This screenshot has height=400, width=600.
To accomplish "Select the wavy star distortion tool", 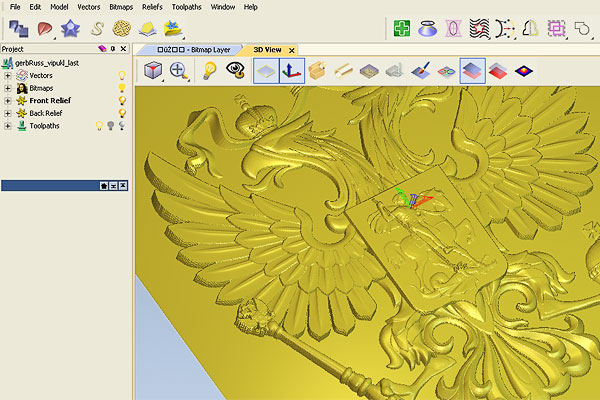I will 479,29.
